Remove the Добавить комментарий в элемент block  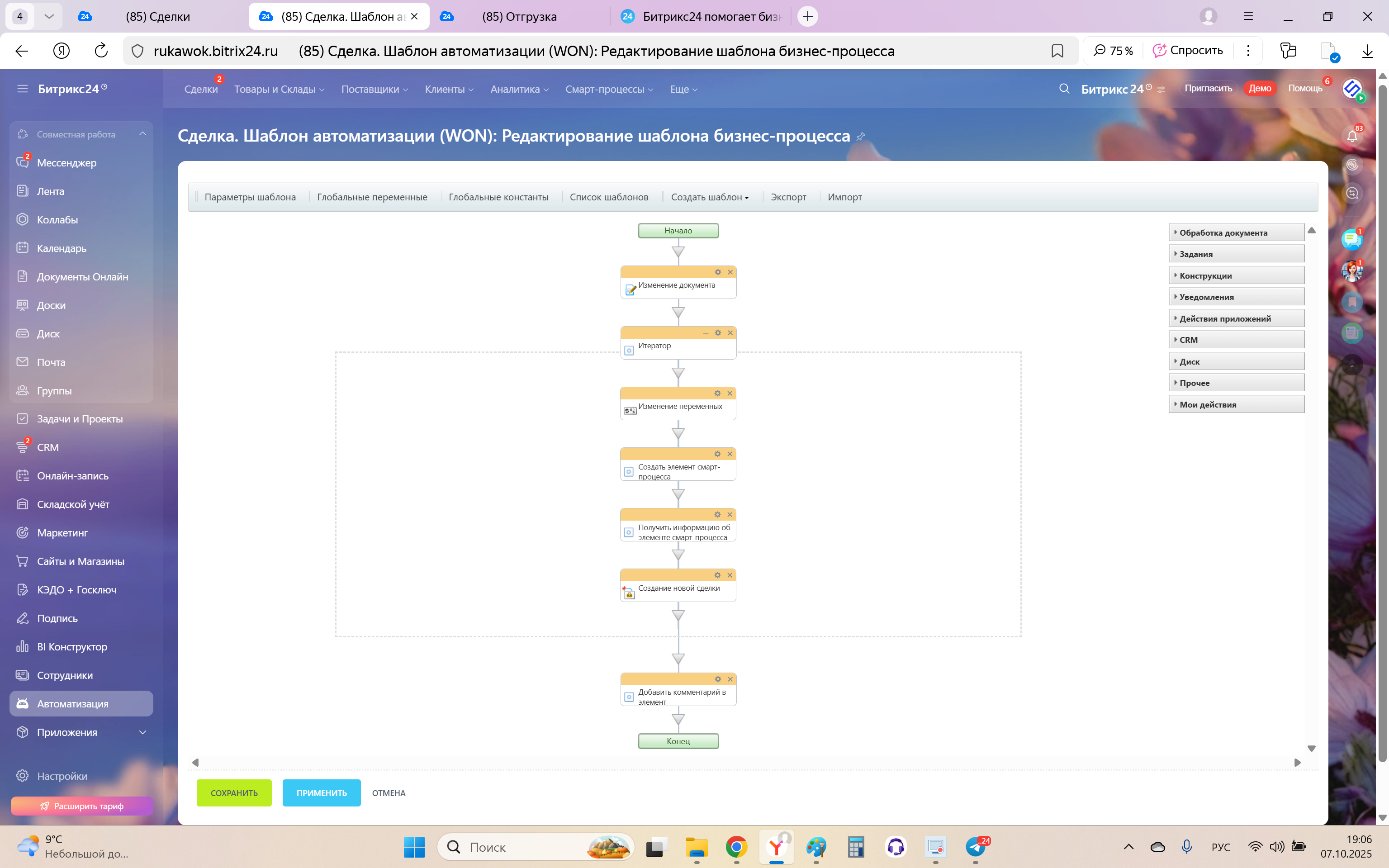(730, 679)
